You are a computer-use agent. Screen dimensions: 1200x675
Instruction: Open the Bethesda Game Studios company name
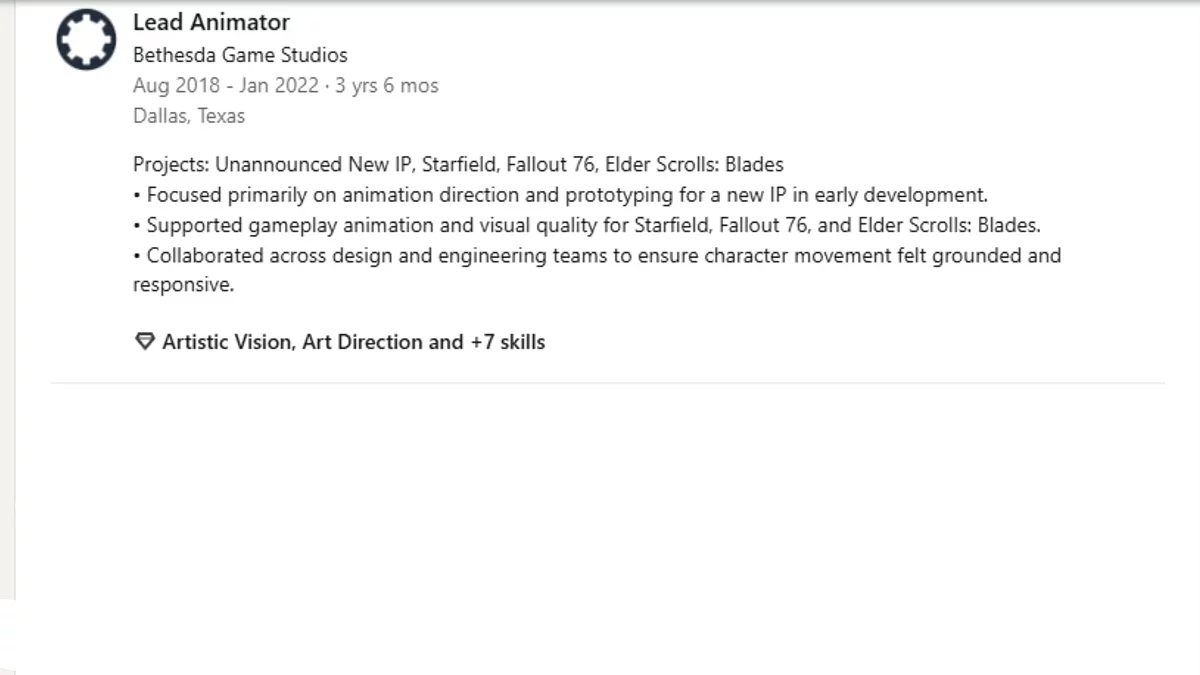point(240,55)
